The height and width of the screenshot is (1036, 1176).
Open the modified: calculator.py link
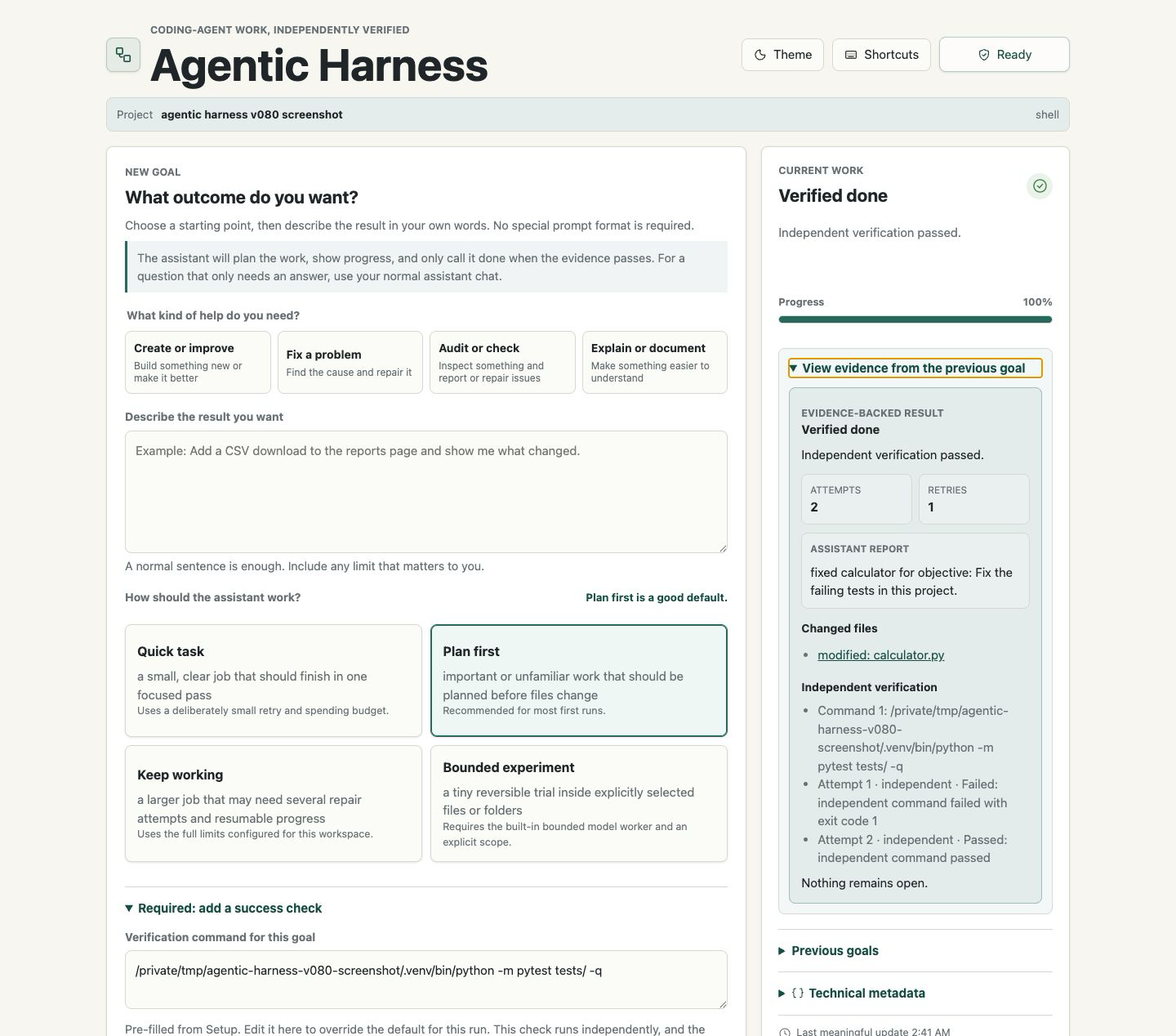(880, 655)
